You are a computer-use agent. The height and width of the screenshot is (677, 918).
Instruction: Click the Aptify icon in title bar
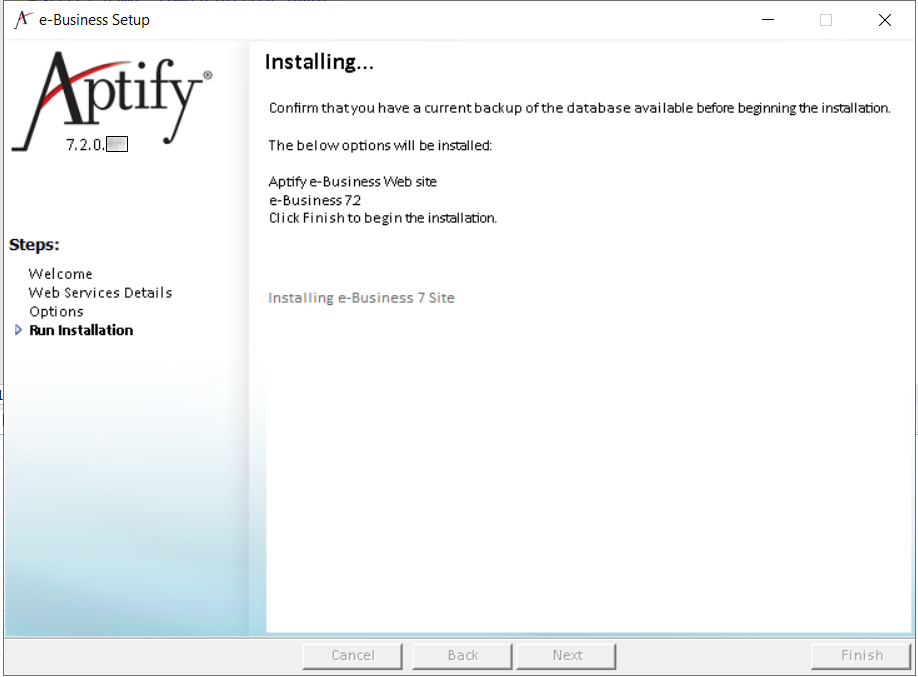(x=22, y=19)
